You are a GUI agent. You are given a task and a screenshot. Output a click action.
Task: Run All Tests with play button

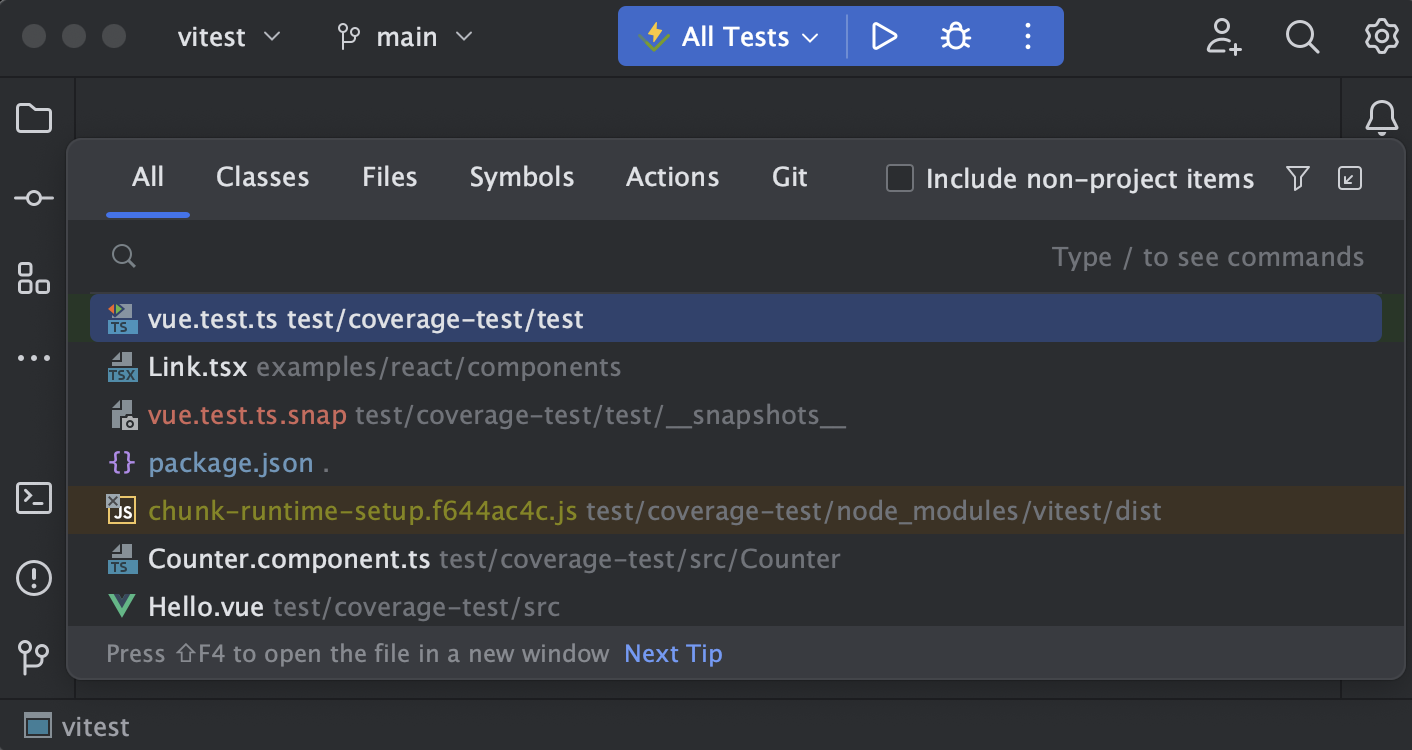tap(884, 37)
